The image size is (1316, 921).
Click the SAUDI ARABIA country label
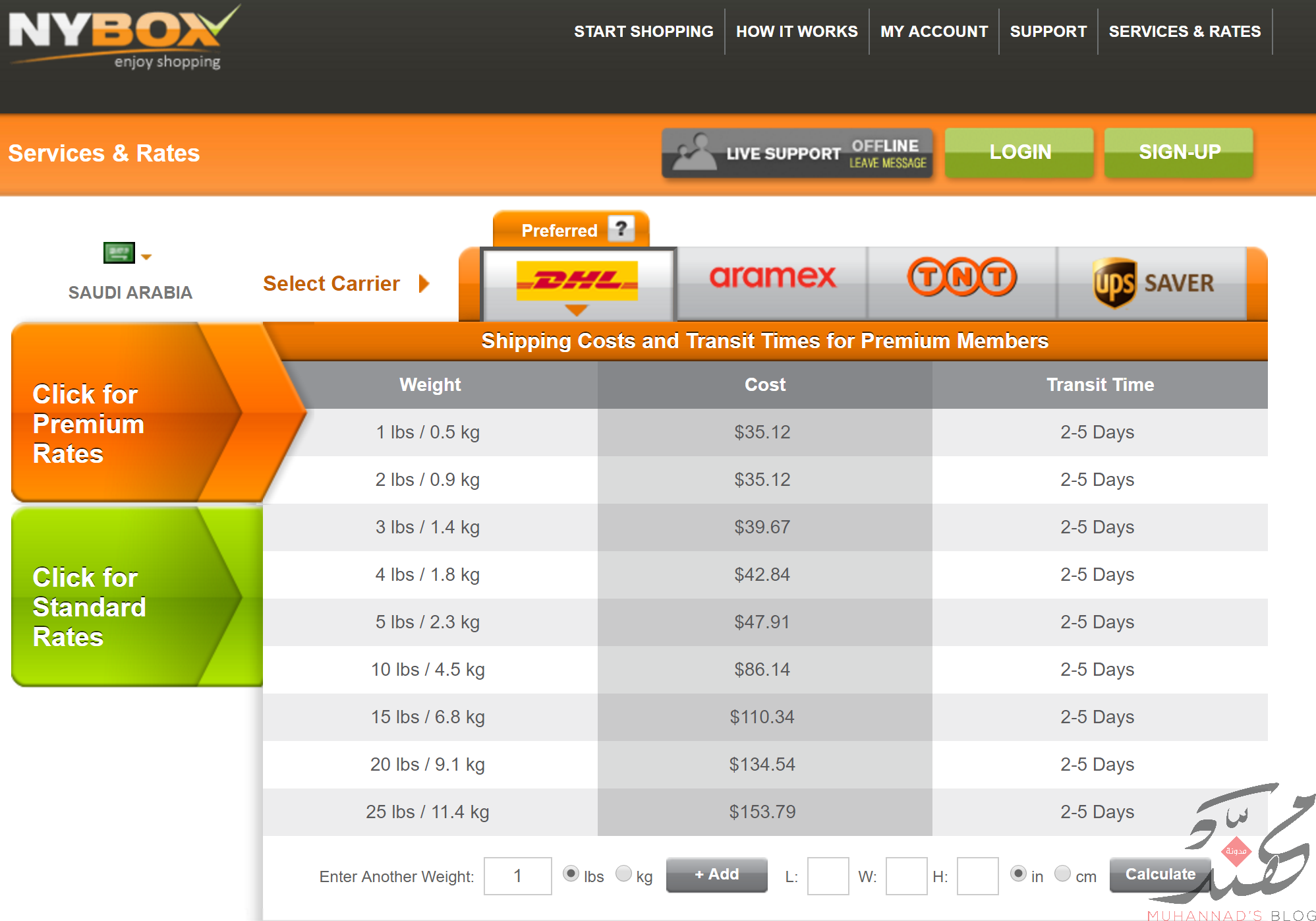tap(130, 292)
